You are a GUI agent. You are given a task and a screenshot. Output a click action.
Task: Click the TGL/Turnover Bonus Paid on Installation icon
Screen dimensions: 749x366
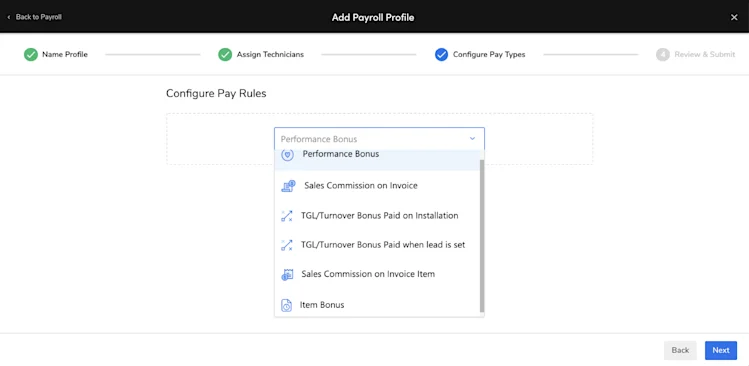(287, 216)
